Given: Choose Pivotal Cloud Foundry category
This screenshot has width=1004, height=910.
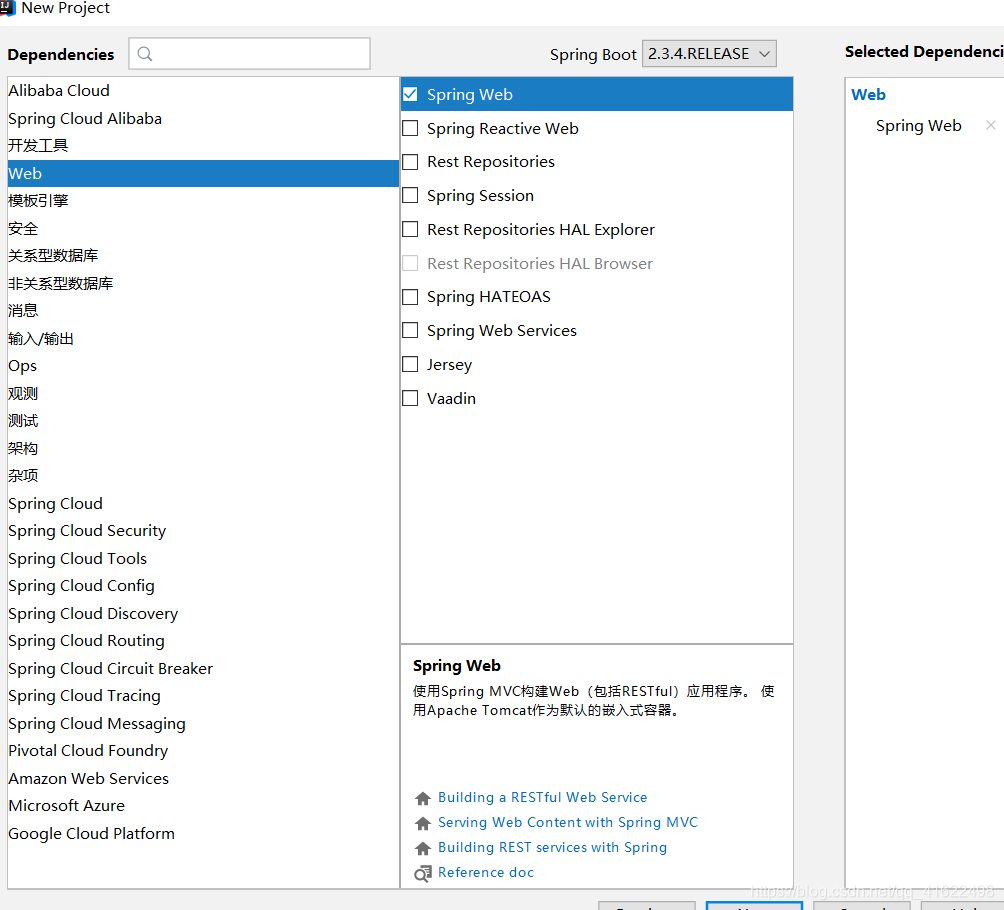Looking at the screenshot, I should (x=203, y=751).
